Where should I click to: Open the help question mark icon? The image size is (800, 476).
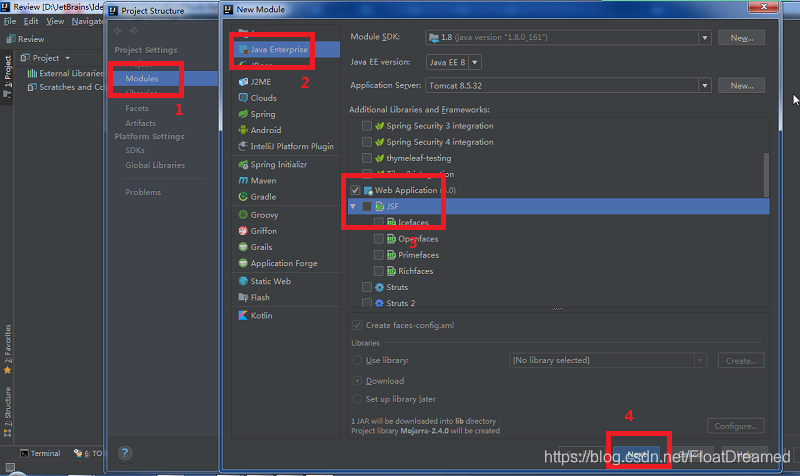pos(124,453)
